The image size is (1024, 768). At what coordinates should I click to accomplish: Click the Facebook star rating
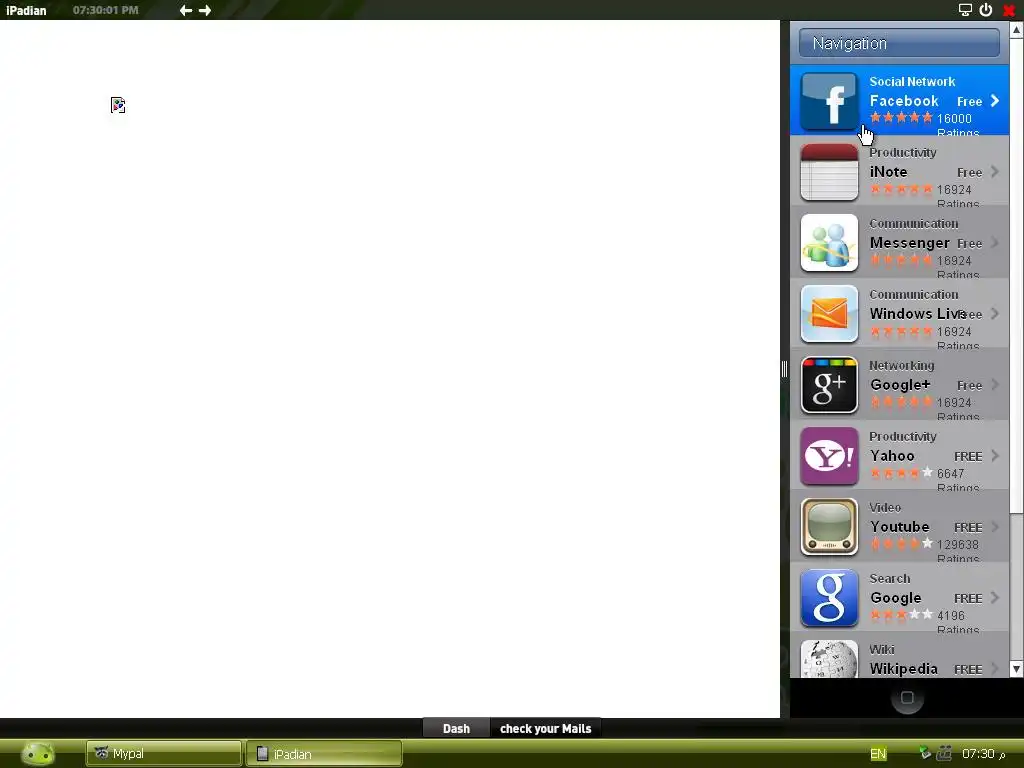[x=901, y=118]
